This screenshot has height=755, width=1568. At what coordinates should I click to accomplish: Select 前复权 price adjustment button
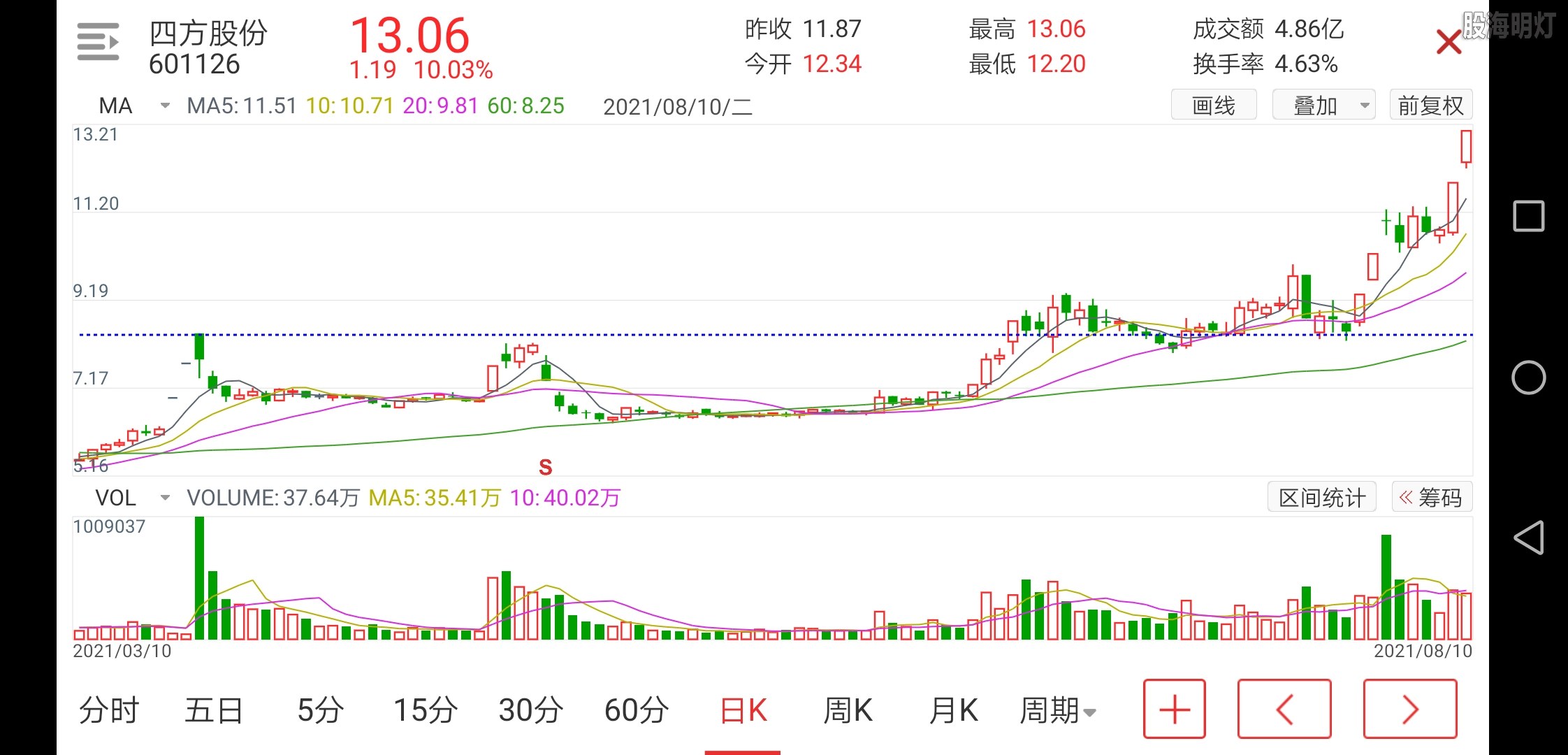pyautogui.click(x=1431, y=105)
